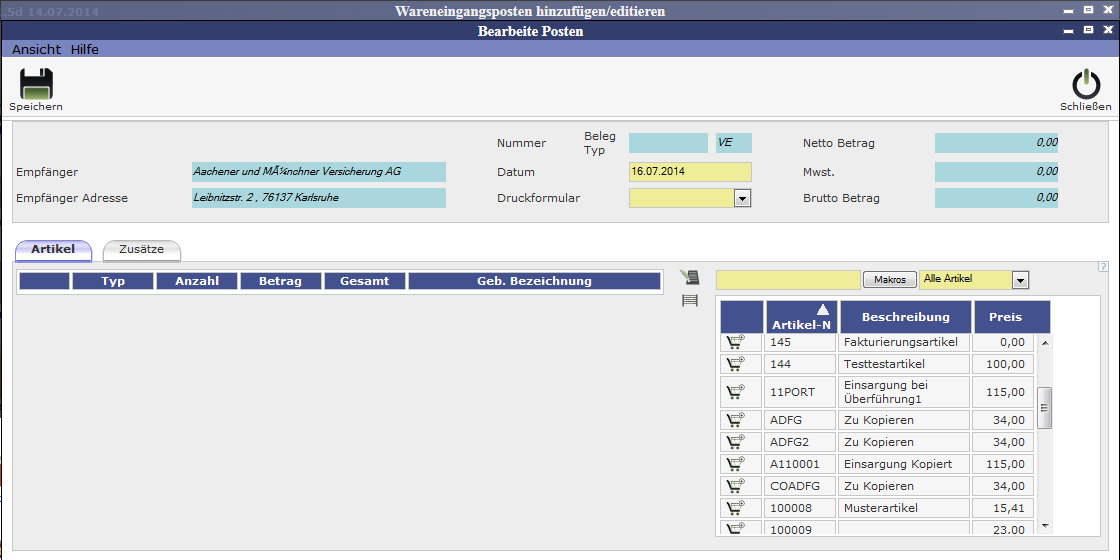Viewport: 1120px width, 560px height.
Task: Click the list lines icon beside article search
Action: point(690,301)
